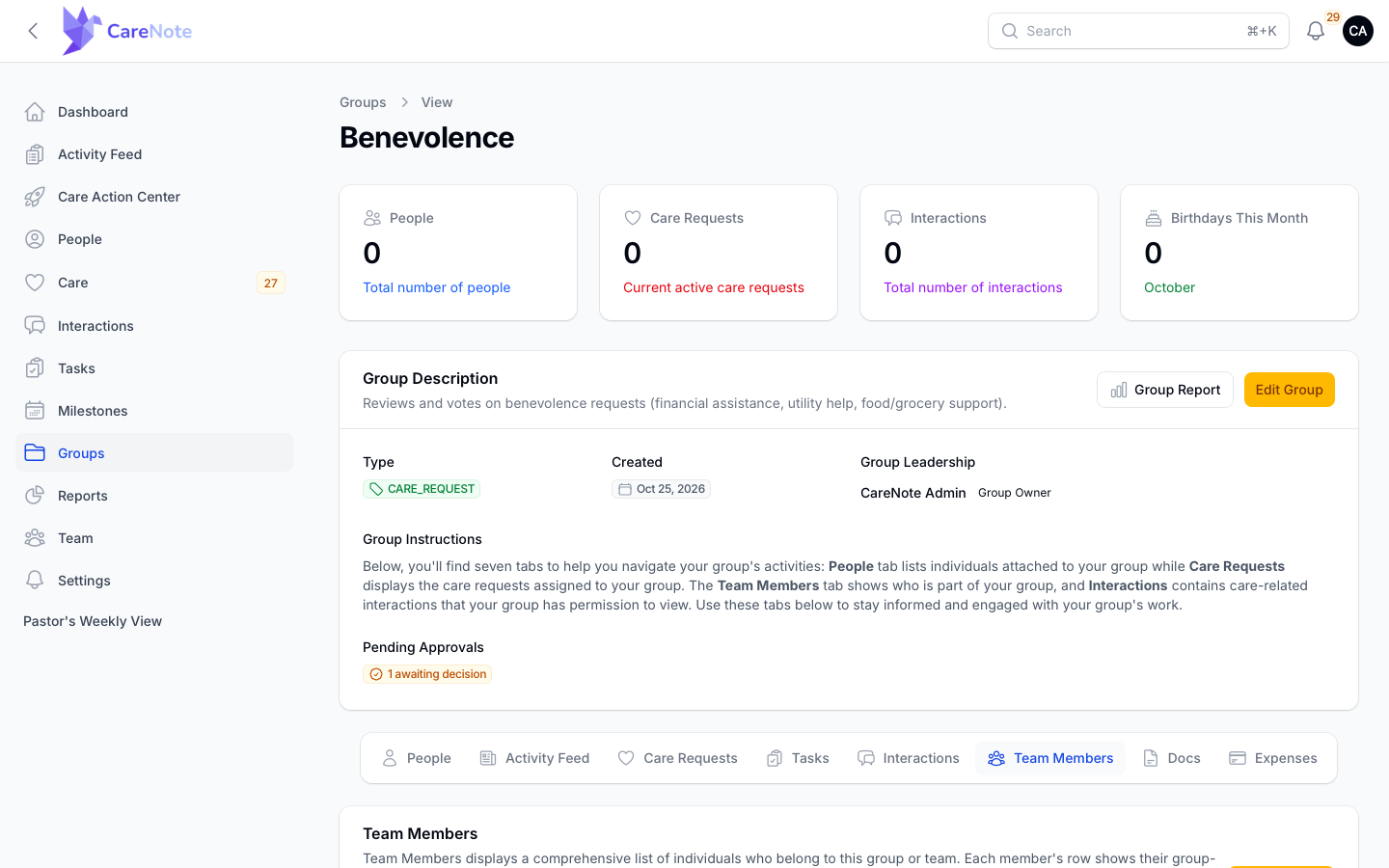Click the Group Report button
The height and width of the screenshot is (868, 1389).
pos(1165,390)
